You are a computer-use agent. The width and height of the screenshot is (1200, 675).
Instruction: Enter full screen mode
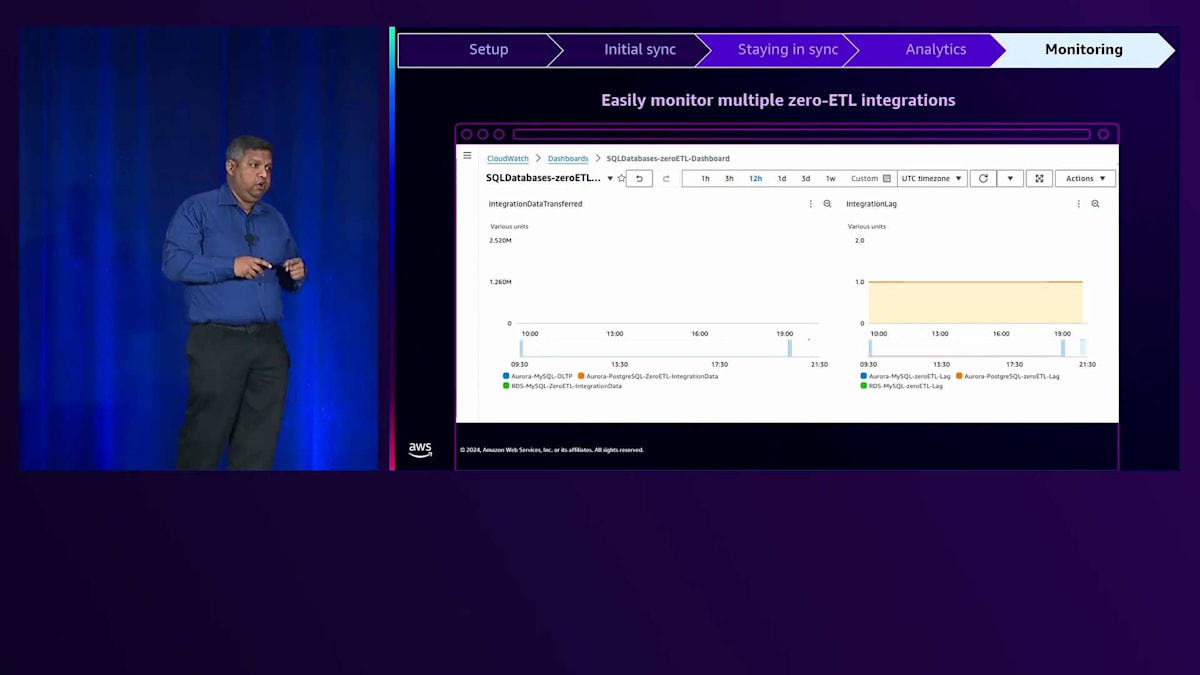tap(1039, 178)
